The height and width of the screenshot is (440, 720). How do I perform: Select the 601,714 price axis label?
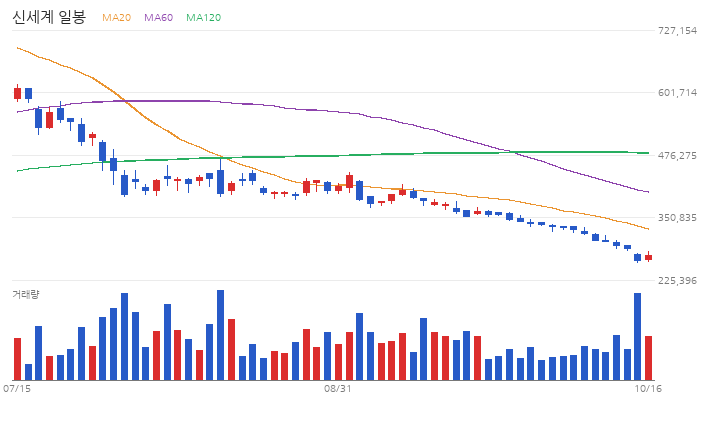pos(677,92)
